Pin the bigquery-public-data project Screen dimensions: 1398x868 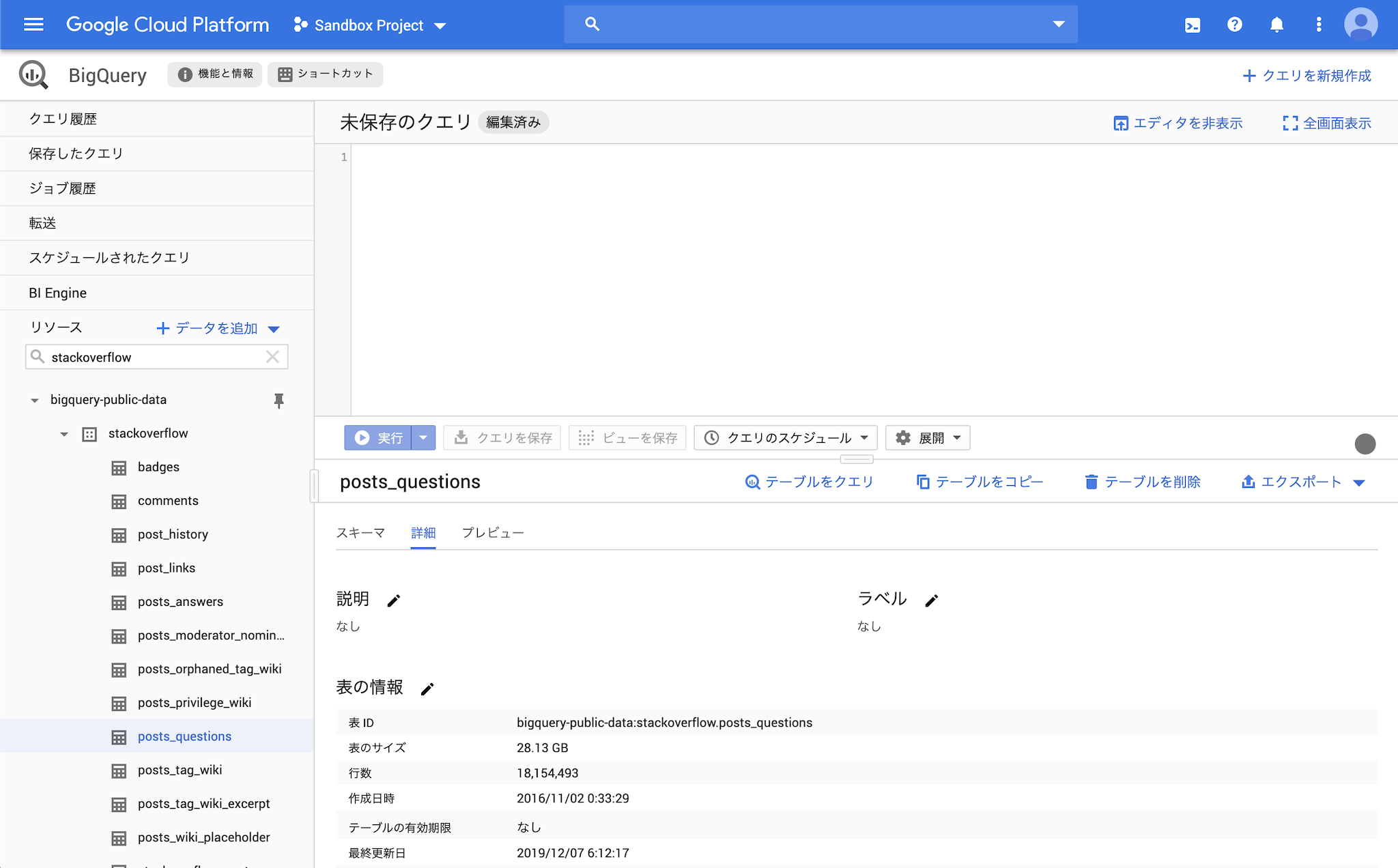pos(279,401)
